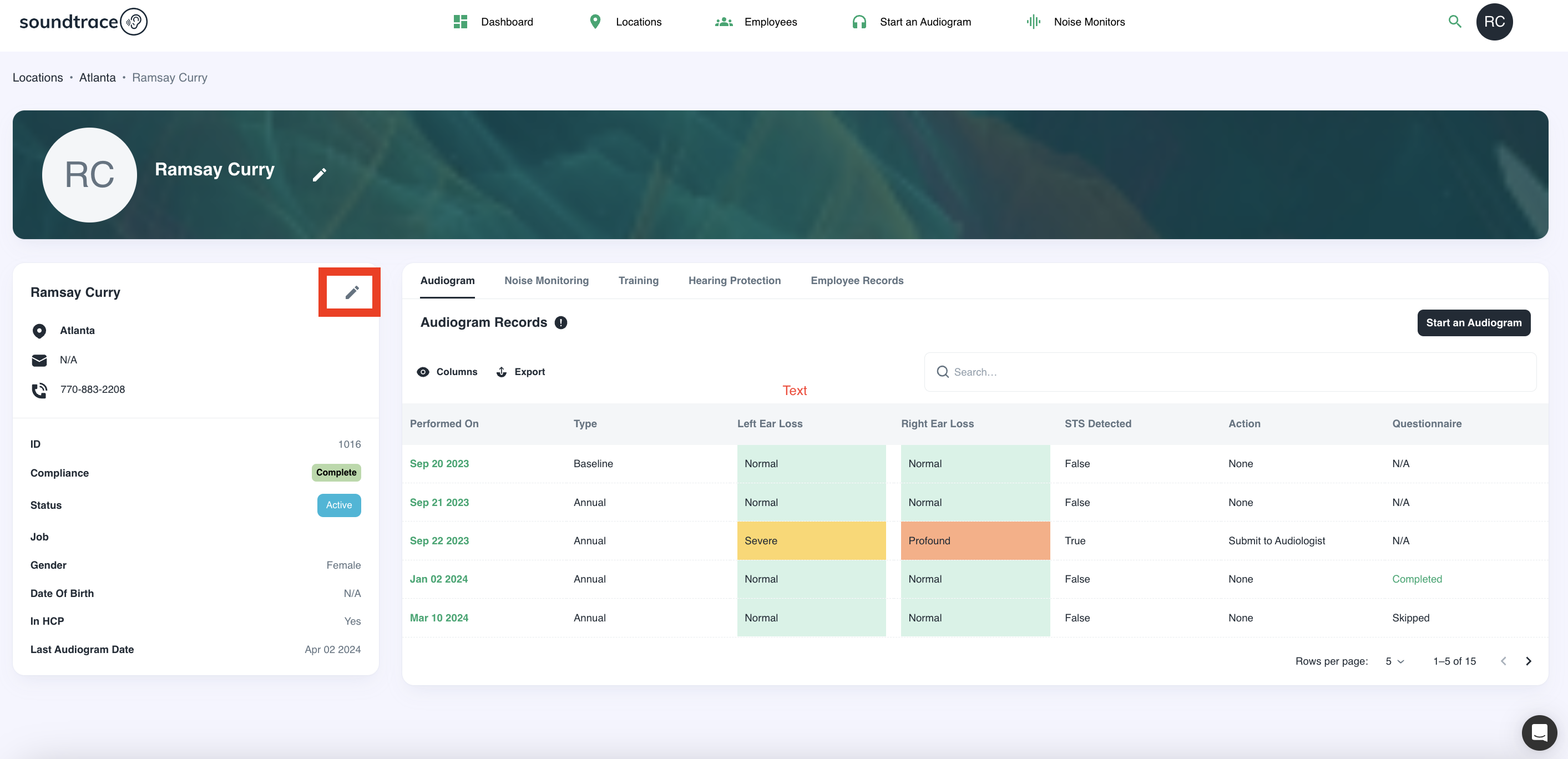This screenshot has width=1568, height=759.
Task: Click the Audiogram Records info icon
Action: point(560,322)
